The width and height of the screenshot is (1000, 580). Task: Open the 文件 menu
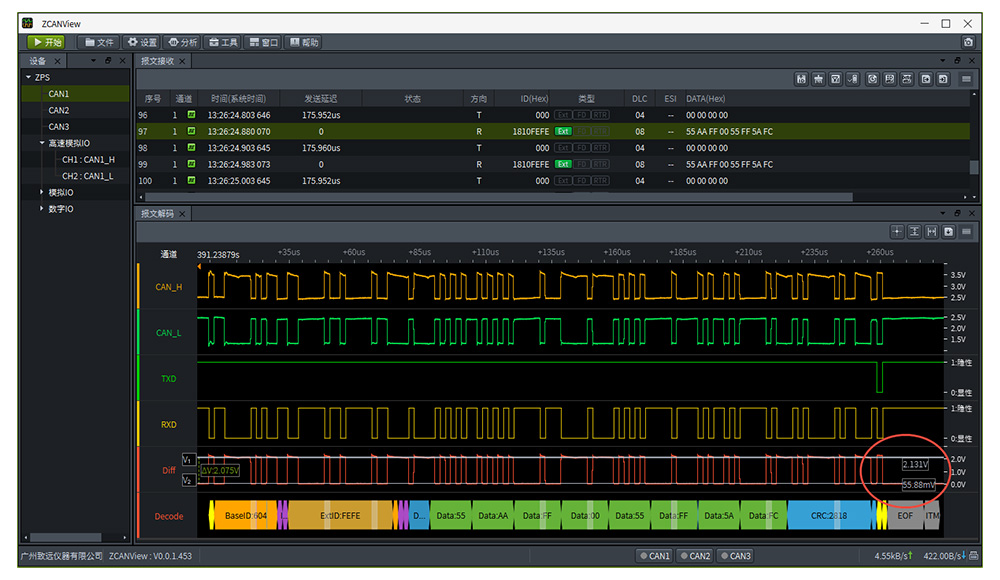[99, 42]
